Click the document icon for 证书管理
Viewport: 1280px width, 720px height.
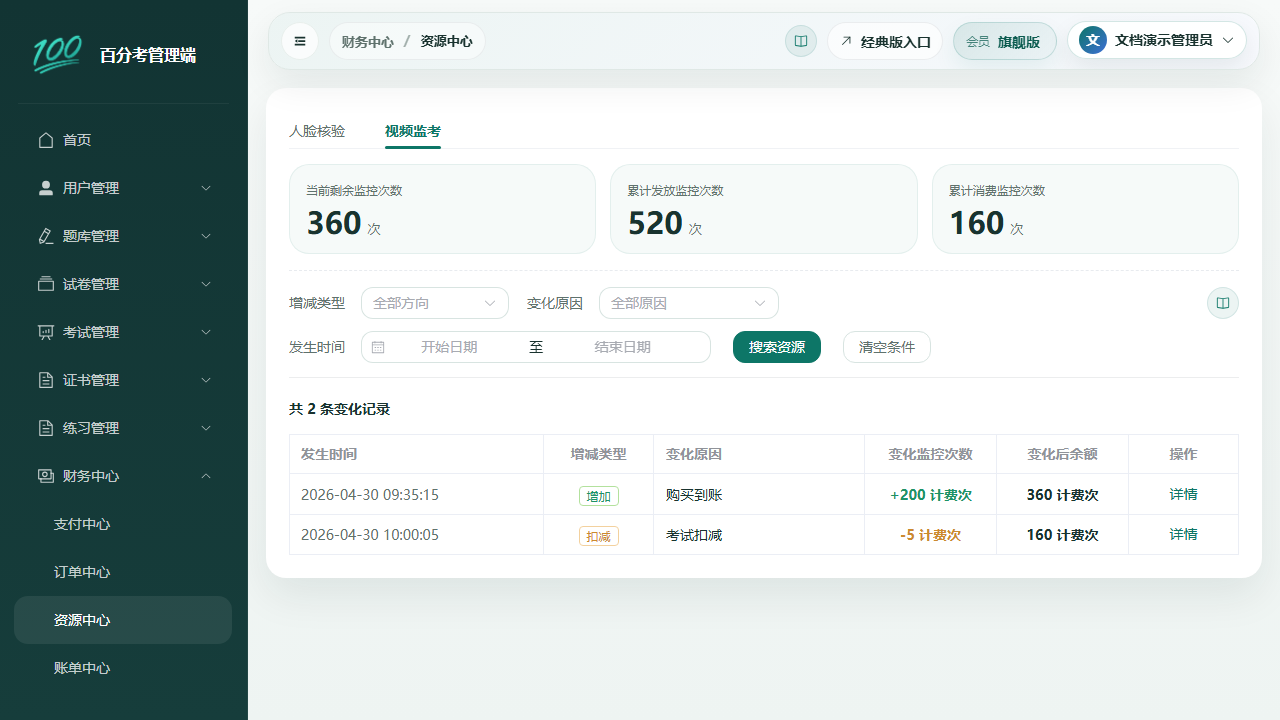pos(45,380)
